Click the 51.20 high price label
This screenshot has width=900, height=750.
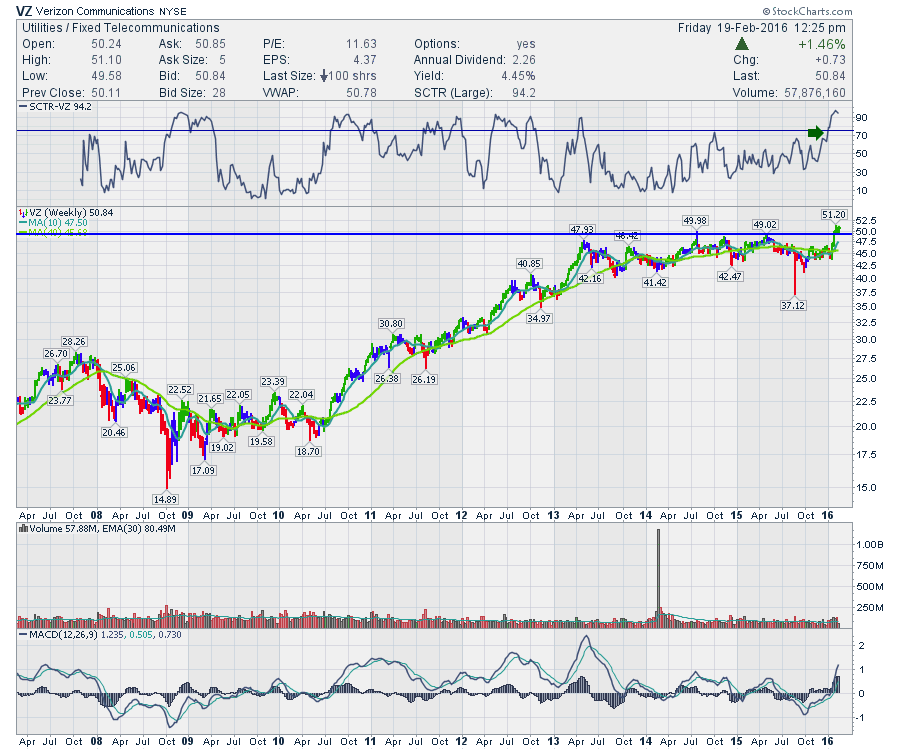834,214
